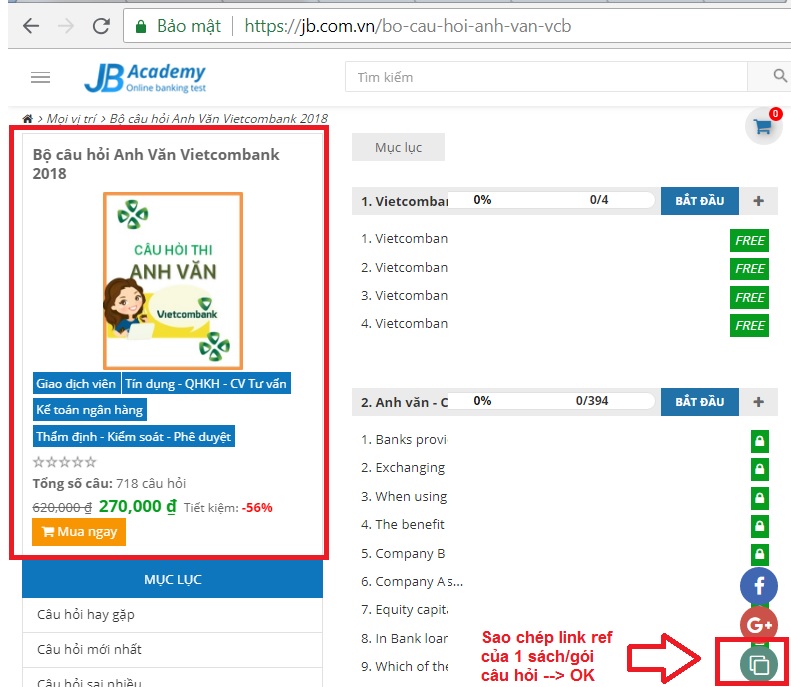This screenshot has width=791, height=687.
Task: Click Bộ câu hỏi Anh Văn Vietcombank 2018 breadcrumb
Action: [x=218, y=119]
